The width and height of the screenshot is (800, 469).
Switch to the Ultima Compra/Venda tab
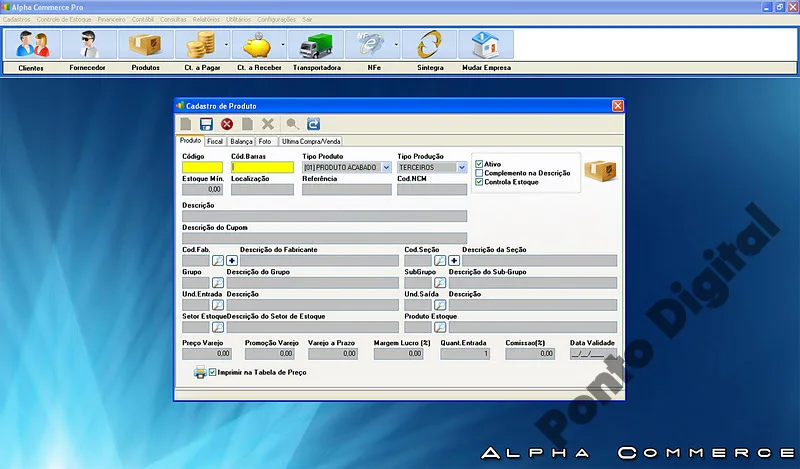click(x=311, y=141)
